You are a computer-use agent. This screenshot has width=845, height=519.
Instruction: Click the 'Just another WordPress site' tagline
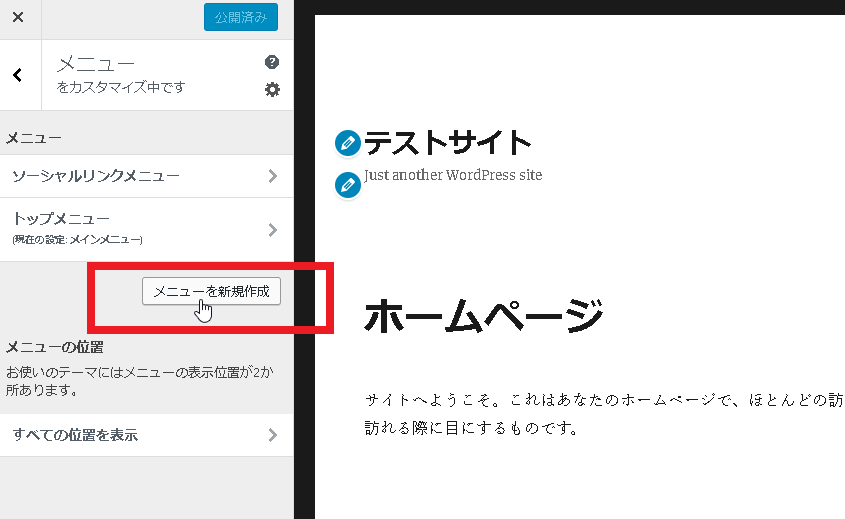coord(453,175)
